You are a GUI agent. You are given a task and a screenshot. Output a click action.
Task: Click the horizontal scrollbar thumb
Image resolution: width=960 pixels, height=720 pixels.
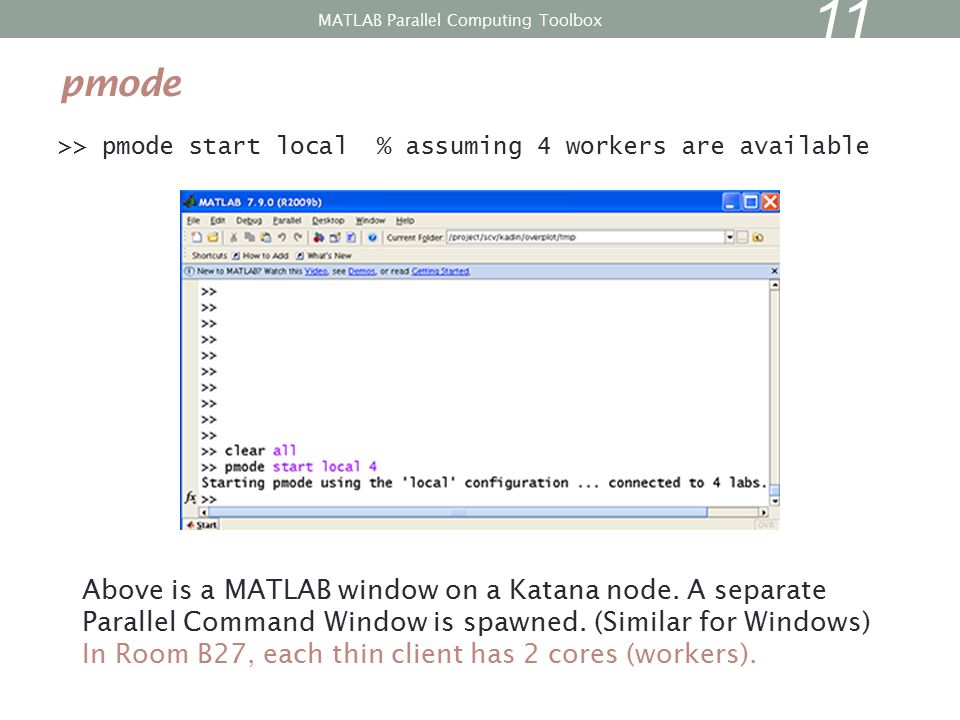[x=457, y=512]
